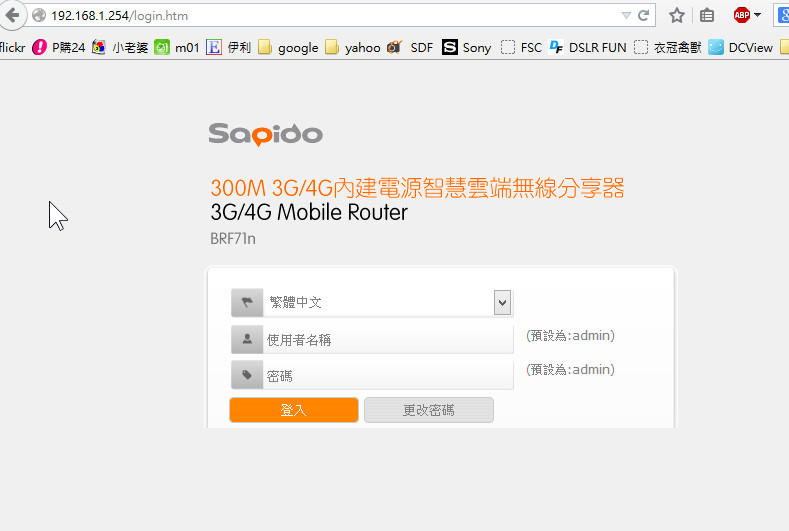The height and width of the screenshot is (531, 789).
Task: Open the flickr bookmark
Action: pyautogui.click(x=13, y=48)
